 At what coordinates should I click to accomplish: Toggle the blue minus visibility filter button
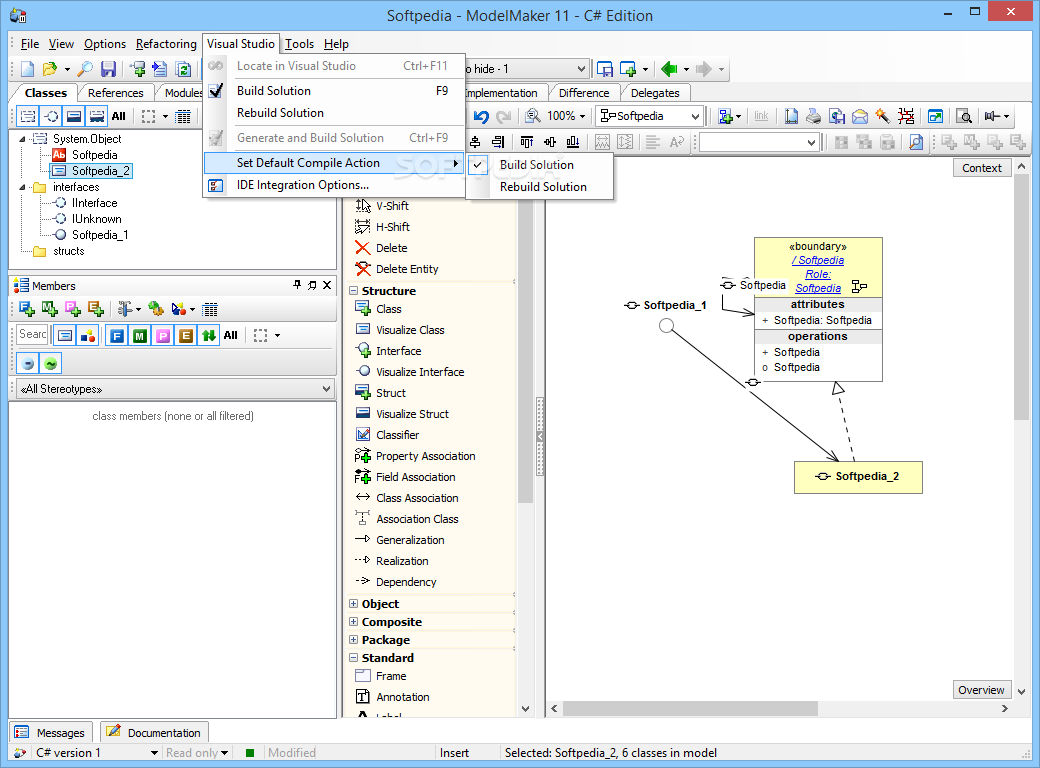pos(28,363)
